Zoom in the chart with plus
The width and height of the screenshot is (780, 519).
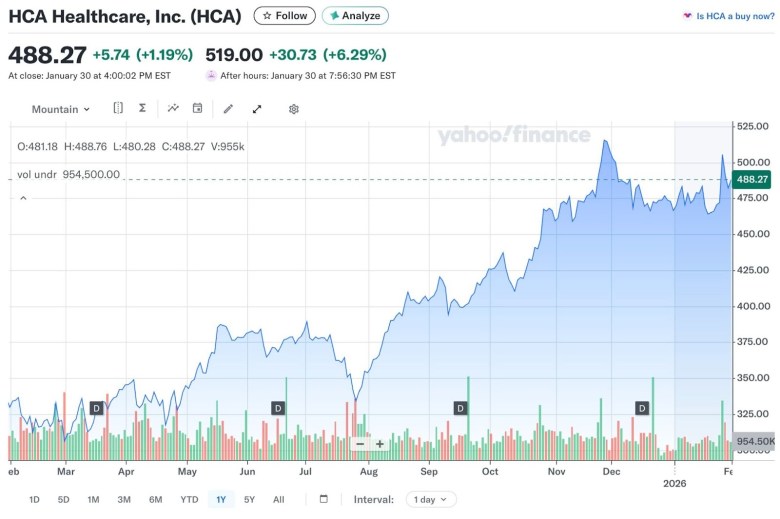point(380,444)
